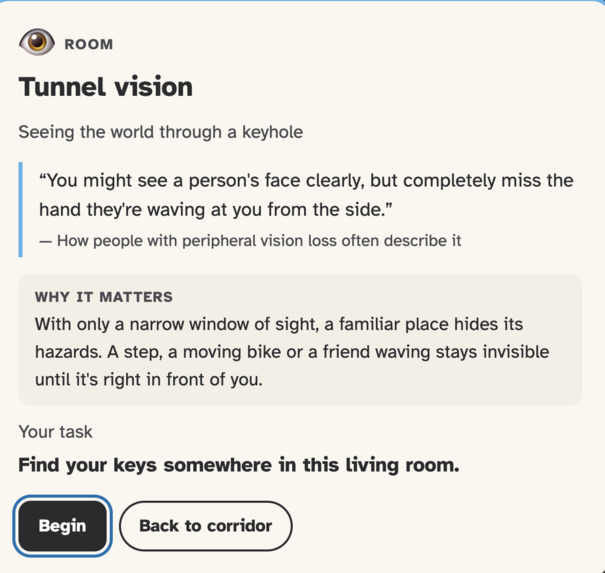Viewport: 605px width, 573px height.
Task: Click the Begin button
Action: coord(63,526)
